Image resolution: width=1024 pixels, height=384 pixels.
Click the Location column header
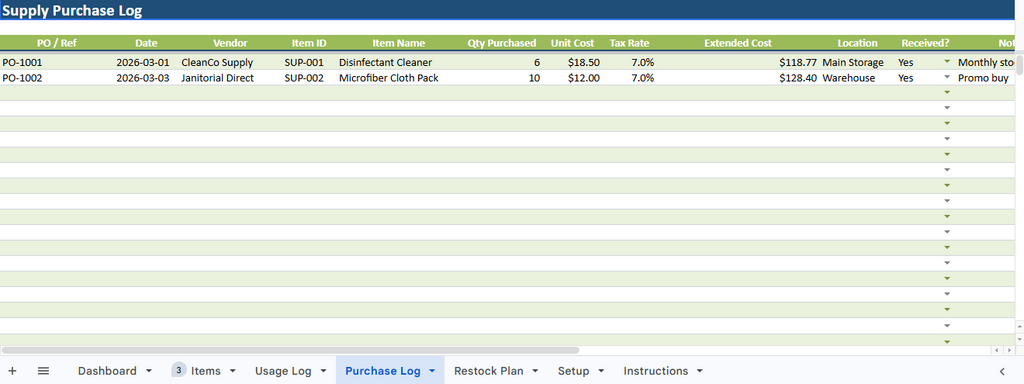pyautogui.click(x=857, y=43)
